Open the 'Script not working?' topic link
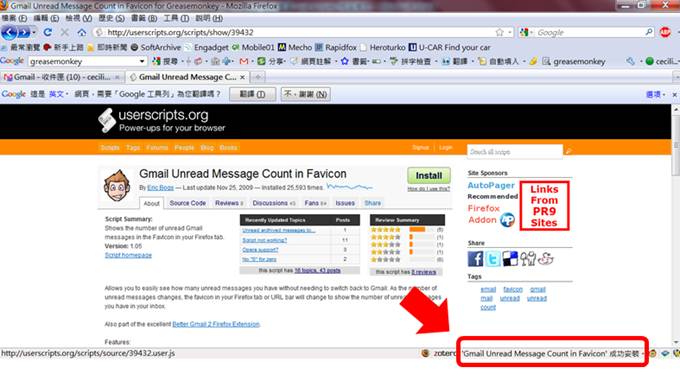Image resolution: width=680 pixels, height=374 pixels. pyautogui.click(x=265, y=240)
